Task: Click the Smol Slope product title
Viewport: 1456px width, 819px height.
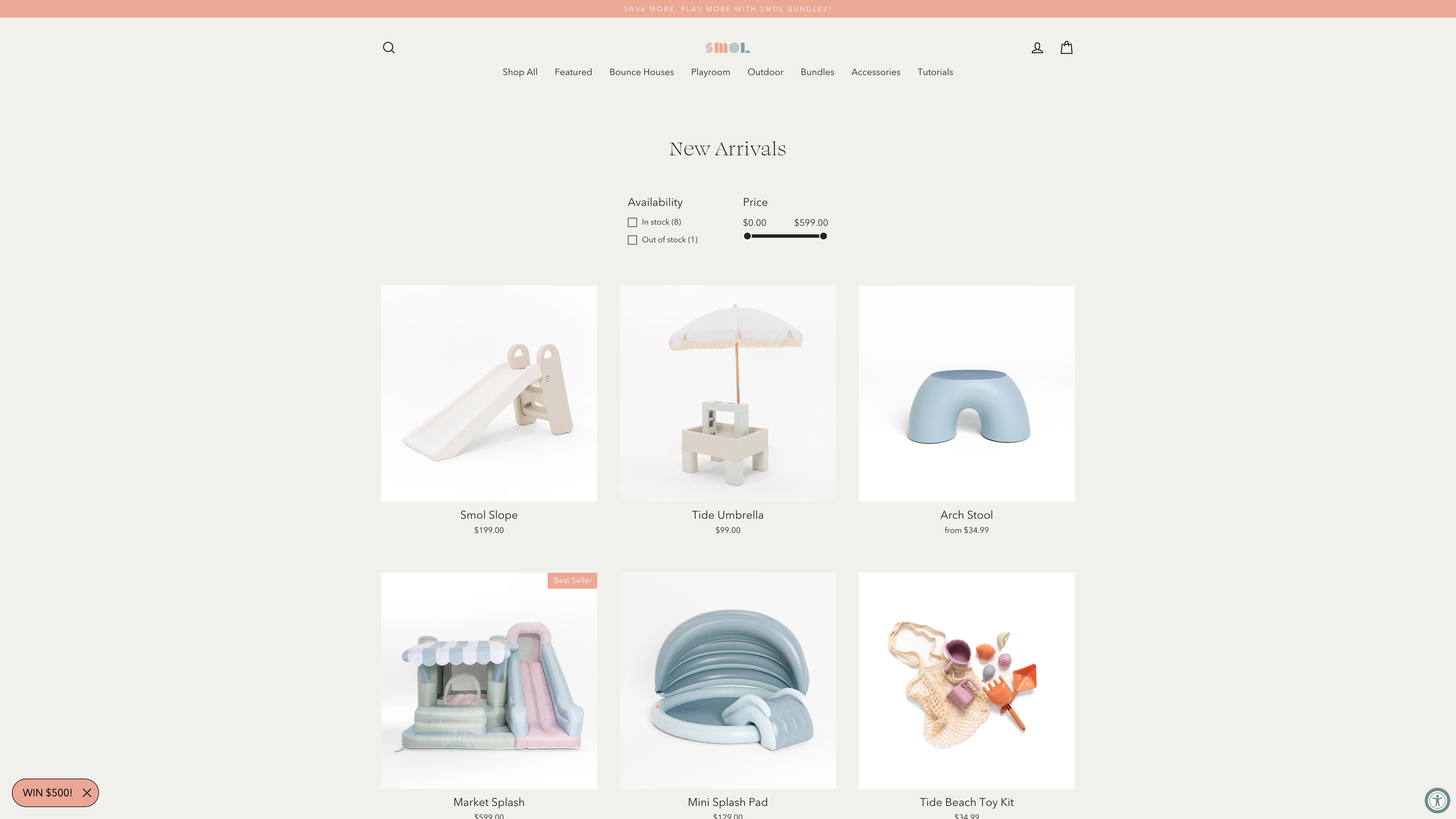Action: 488,515
